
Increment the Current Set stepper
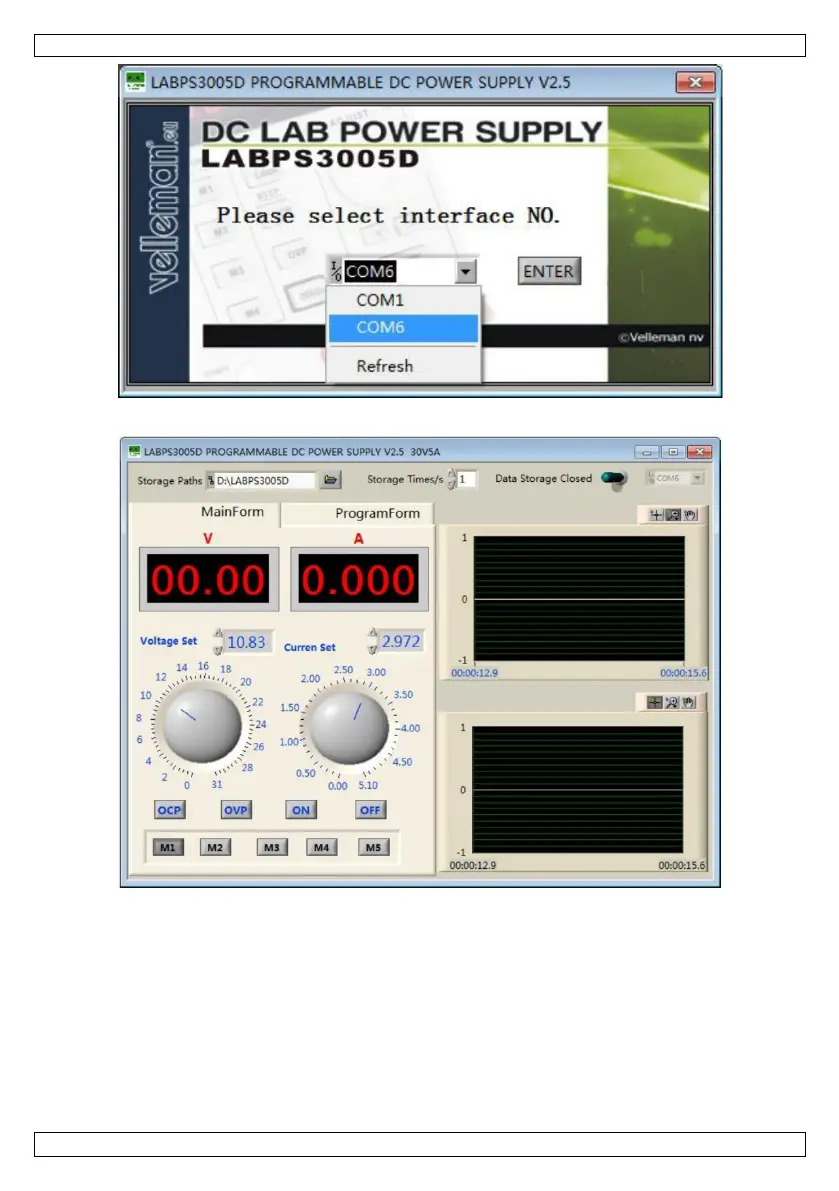[373, 633]
